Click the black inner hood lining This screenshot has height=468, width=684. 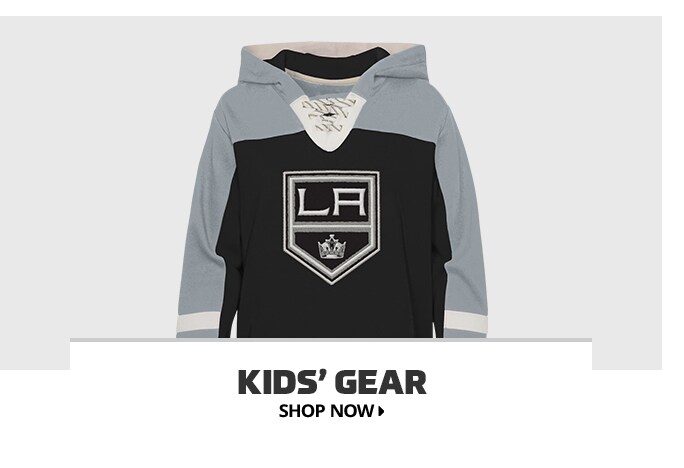click(327, 61)
